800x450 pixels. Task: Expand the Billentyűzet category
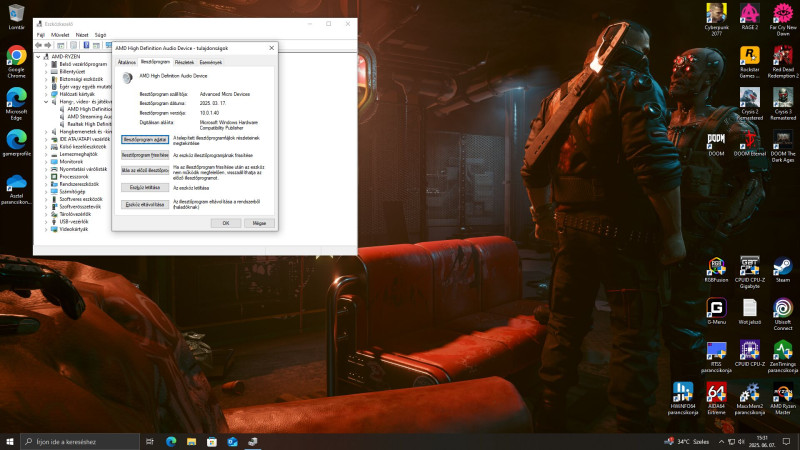(46, 72)
